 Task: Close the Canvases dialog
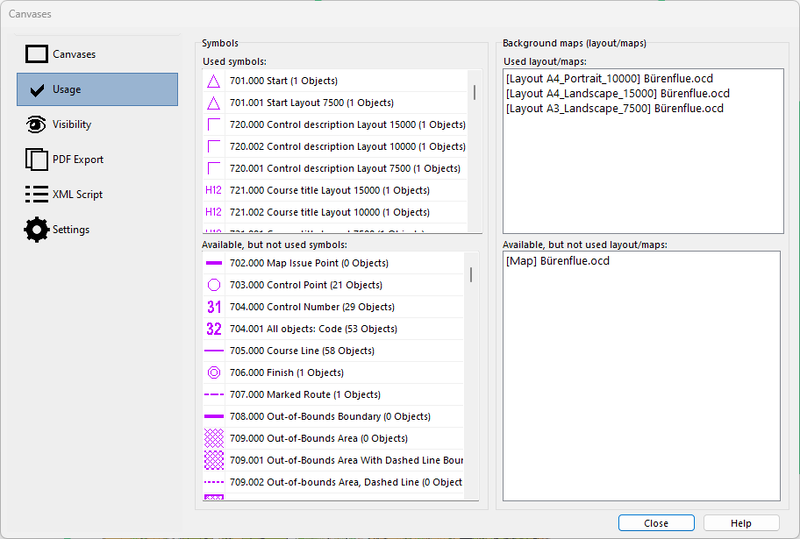(x=656, y=523)
